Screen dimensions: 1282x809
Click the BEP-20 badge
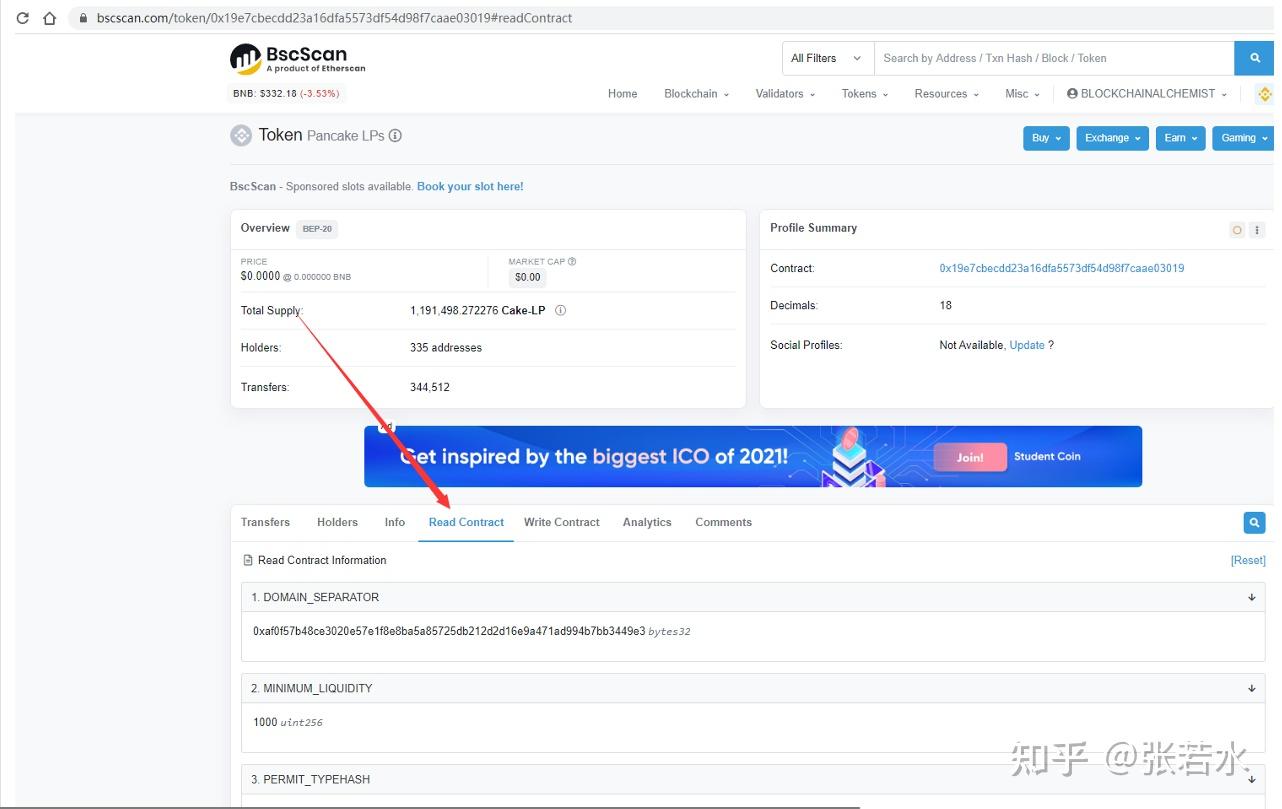318,229
